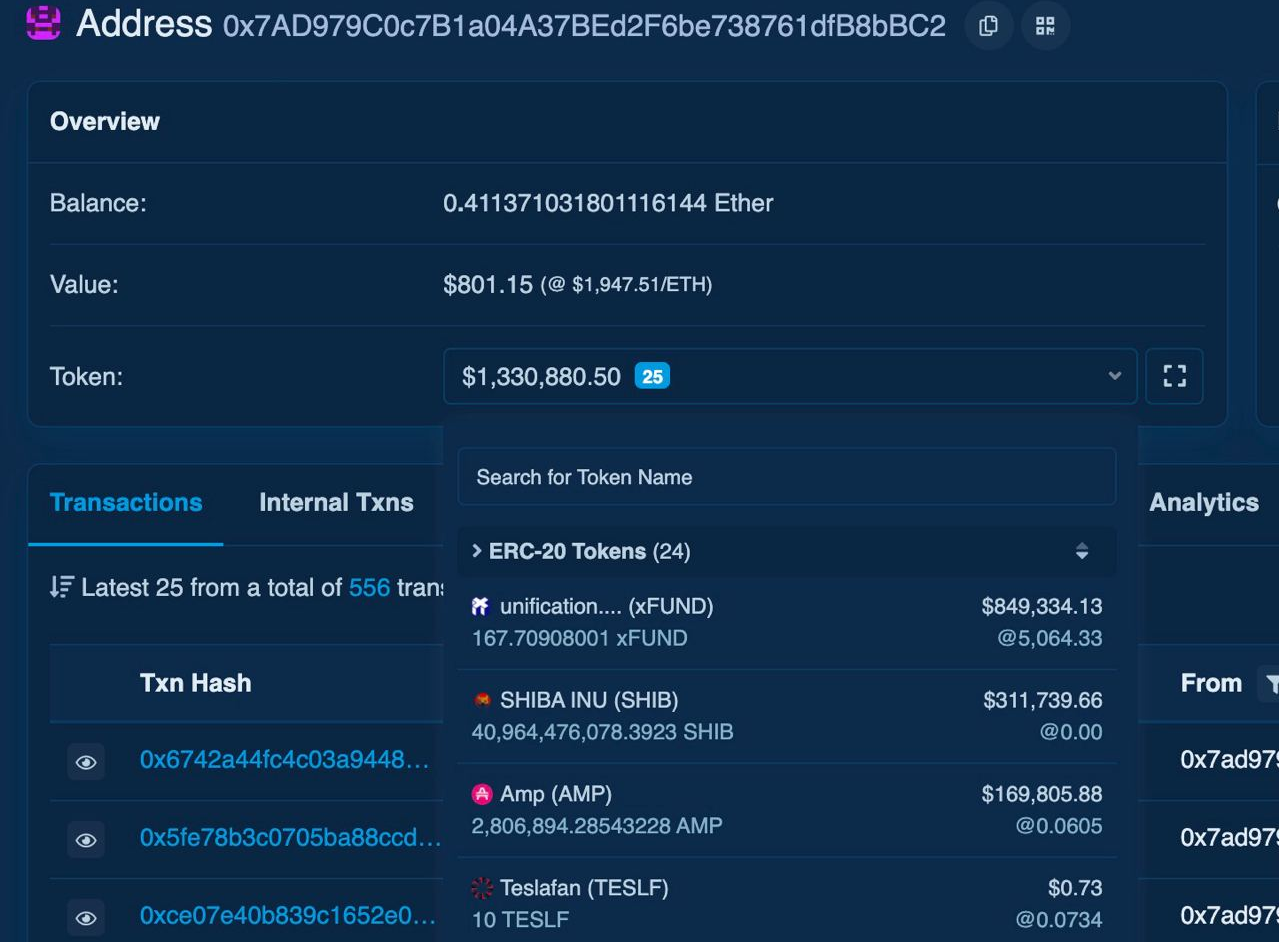The image size is (1279, 942).
Task: Show the address QR code
Action: (x=1045, y=26)
